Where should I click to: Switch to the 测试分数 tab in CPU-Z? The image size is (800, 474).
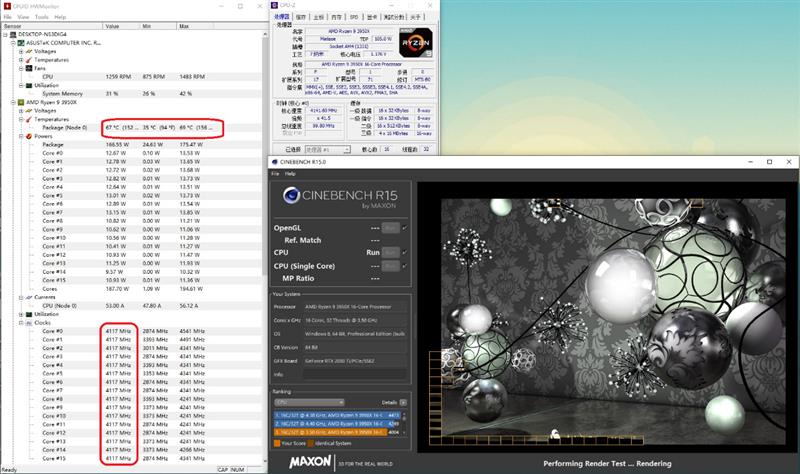point(393,17)
